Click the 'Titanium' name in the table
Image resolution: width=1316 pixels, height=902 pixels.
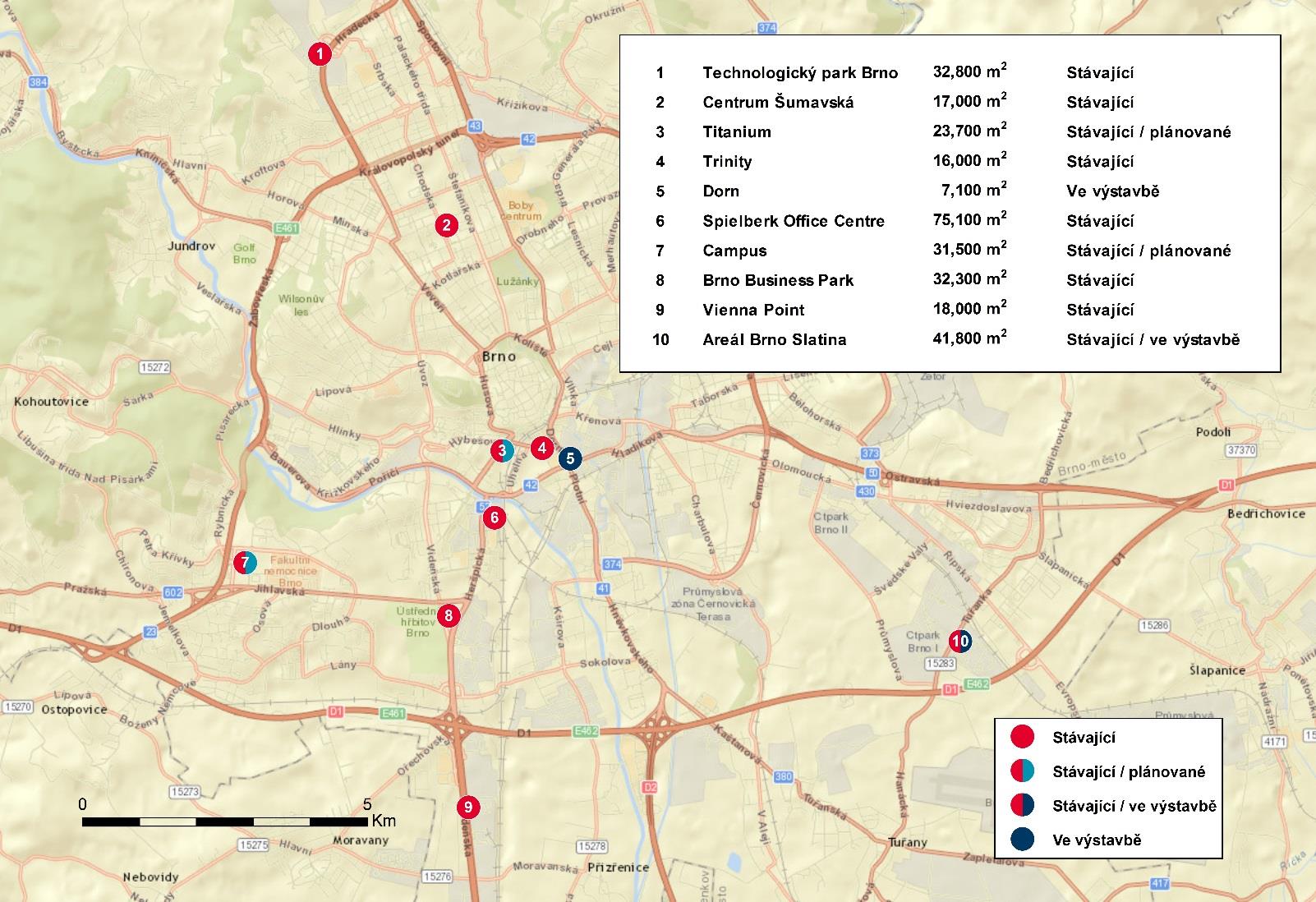737,131
